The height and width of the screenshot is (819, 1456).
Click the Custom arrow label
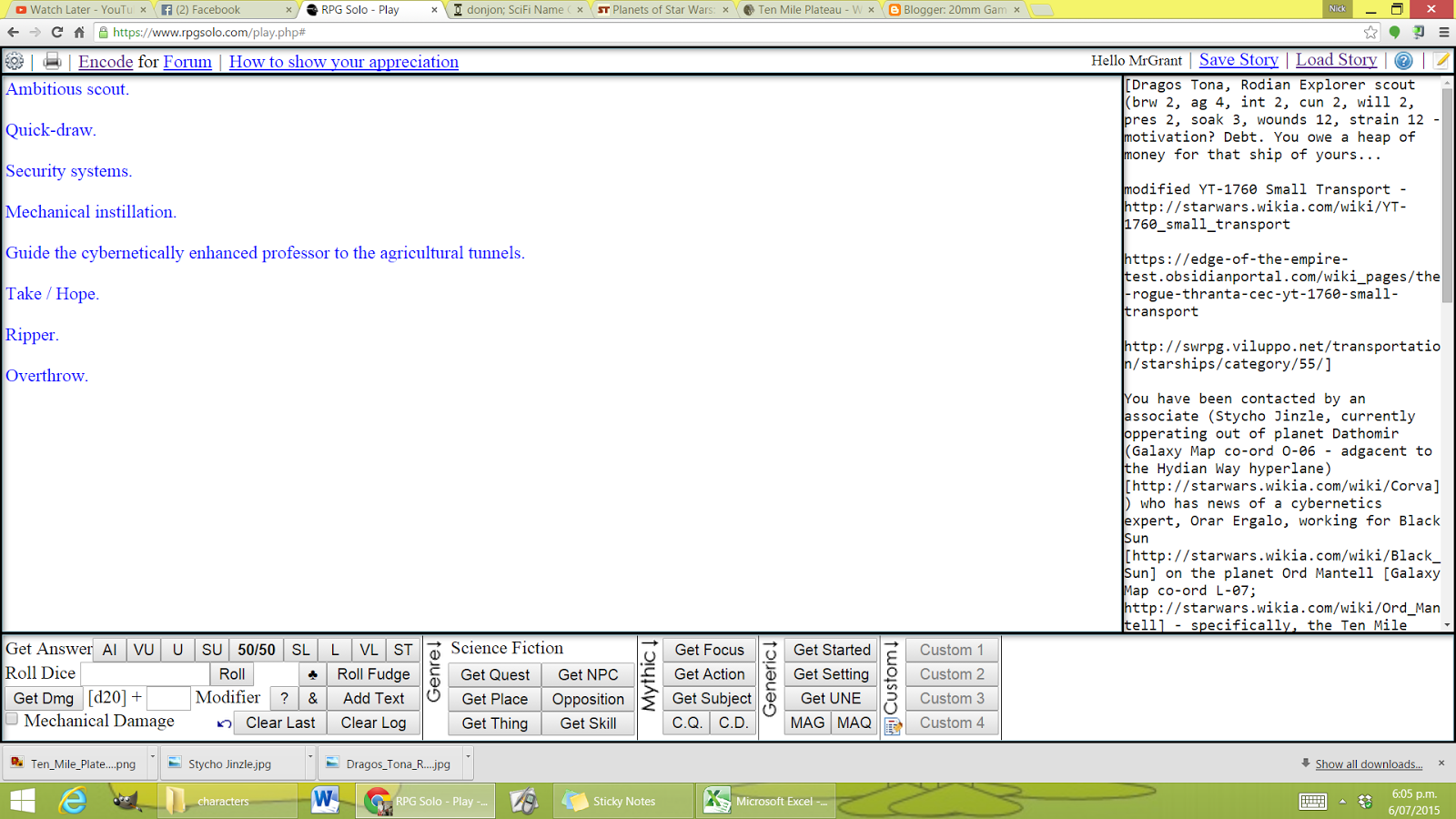pos(891,676)
